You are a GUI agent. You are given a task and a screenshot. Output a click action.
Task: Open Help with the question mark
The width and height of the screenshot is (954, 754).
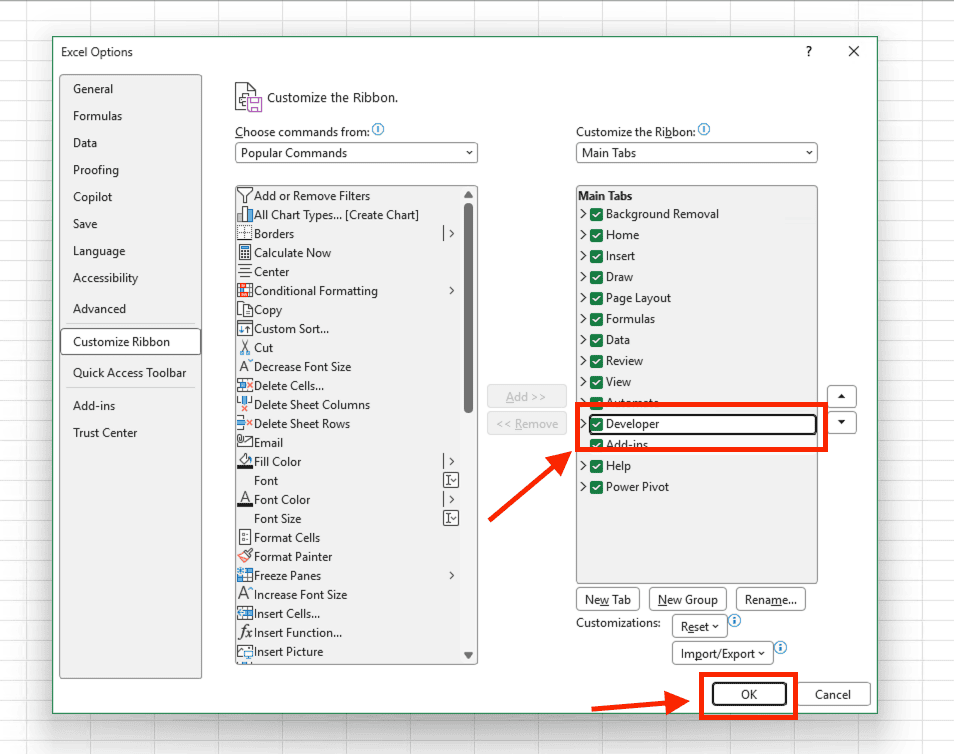pos(809,52)
